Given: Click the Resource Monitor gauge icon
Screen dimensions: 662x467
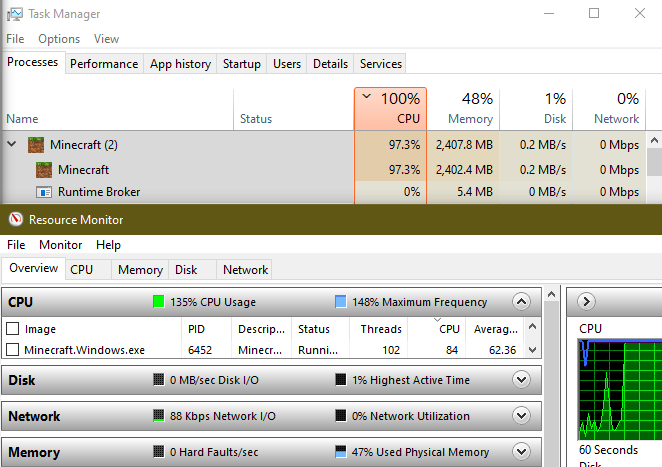Looking at the screenshot, I should coord(16,219).
